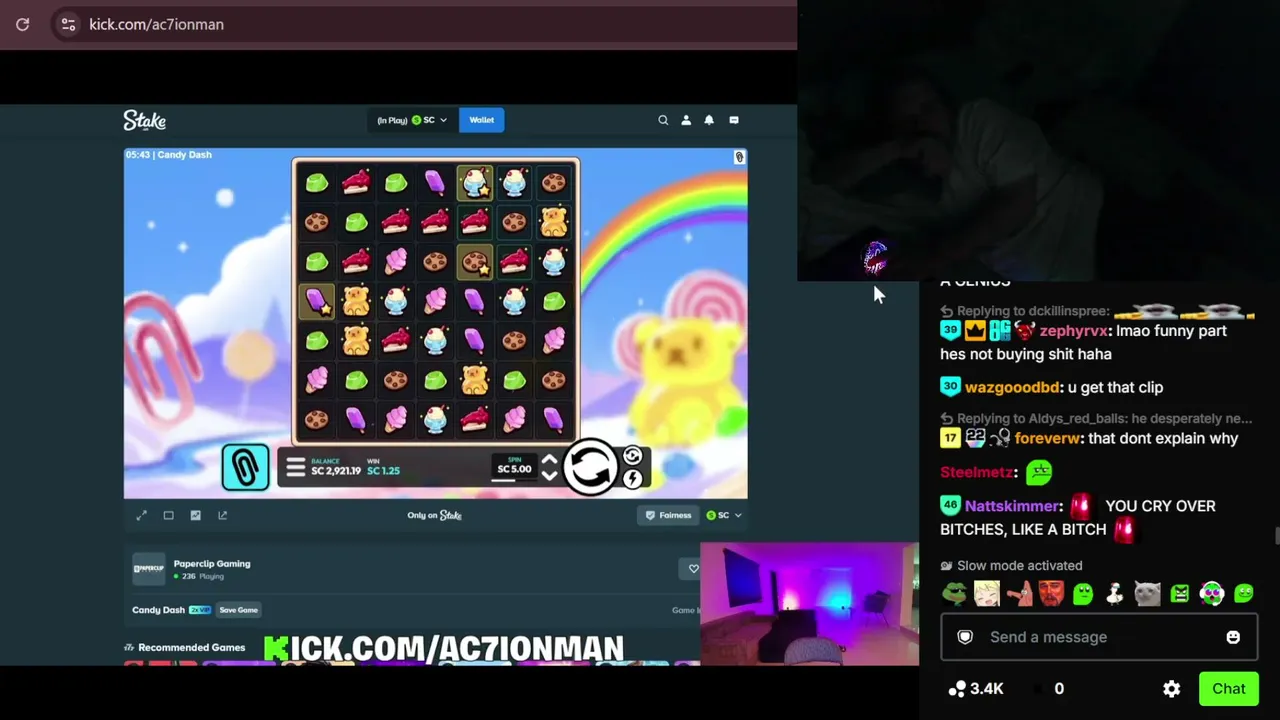This screenshot has height=720, width=1280.
Task: Click the webcam overlay thumbnail
Action: tap(809, 604)
